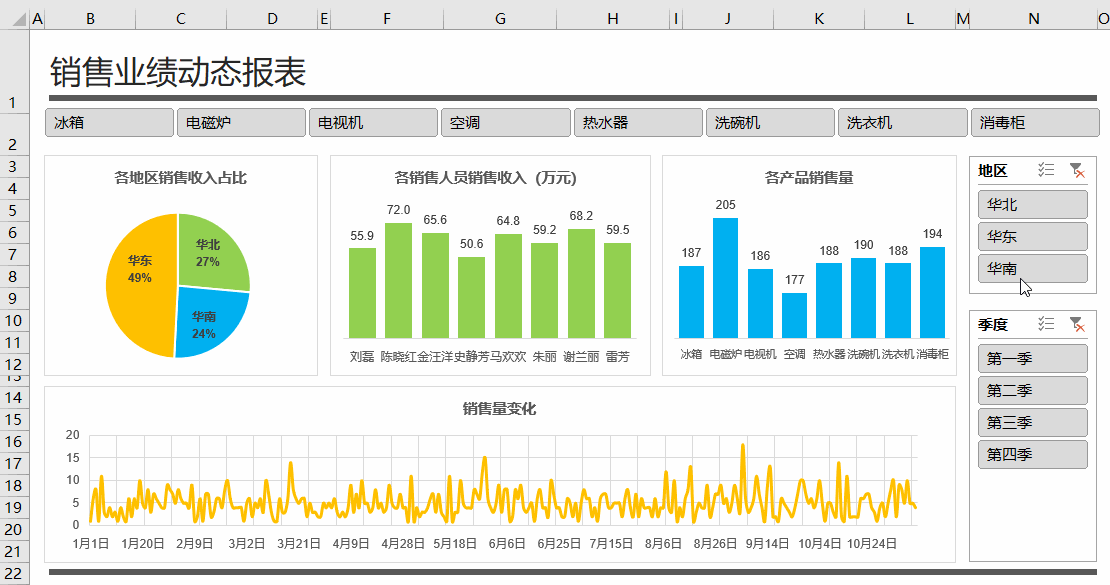Click the 季度 slicer header
1110x585 pixels.
(992, 324)
